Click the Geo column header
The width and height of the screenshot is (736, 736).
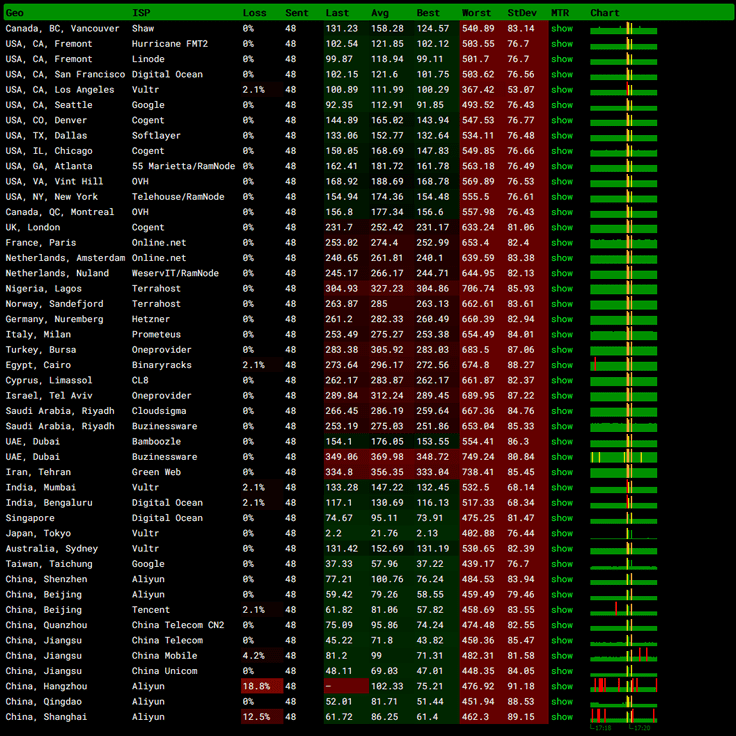click(x=15, y=13)
